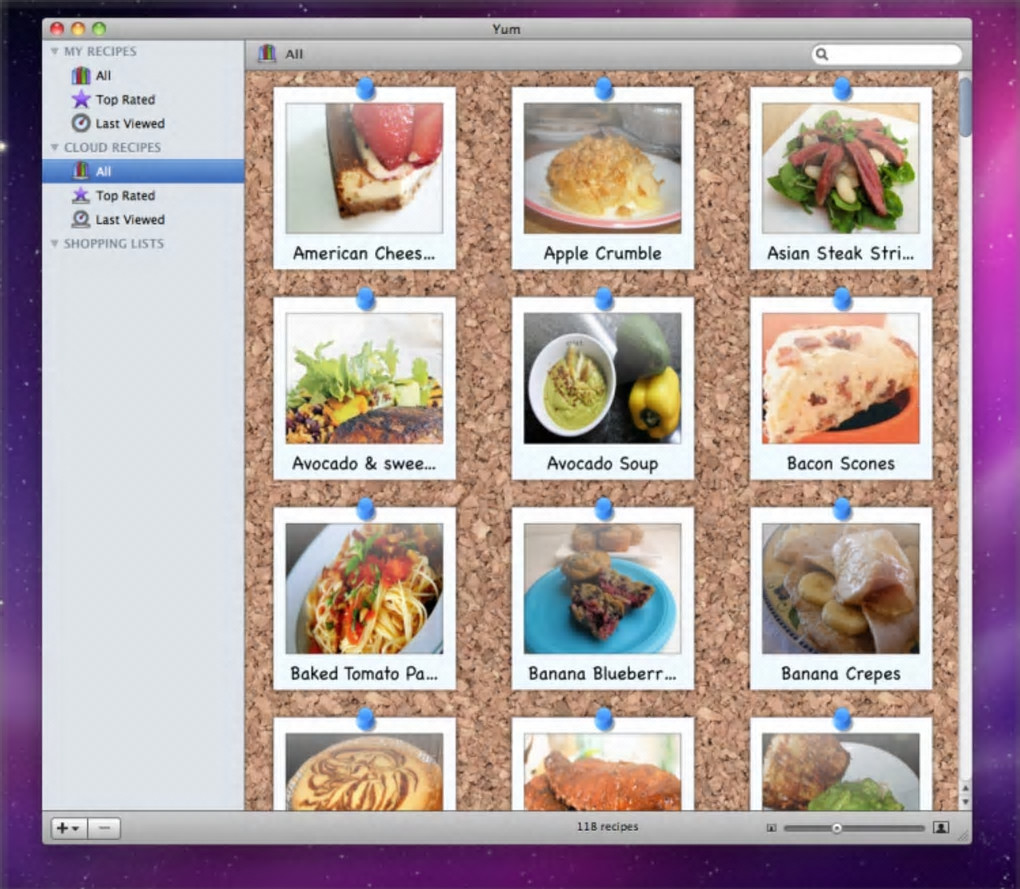Open the plus add recipe dropdown
Image resolution: width=1020 pixels, height=889 pixels.
(69, 828)
